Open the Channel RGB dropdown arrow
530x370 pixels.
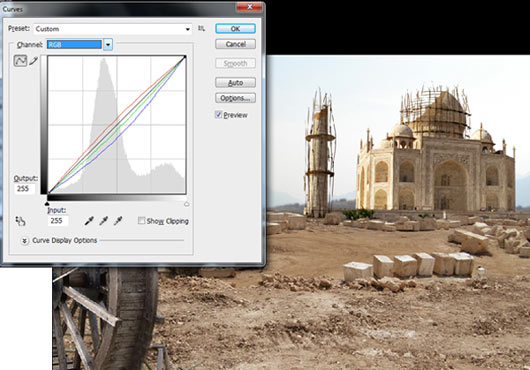(x=108, y=44)
